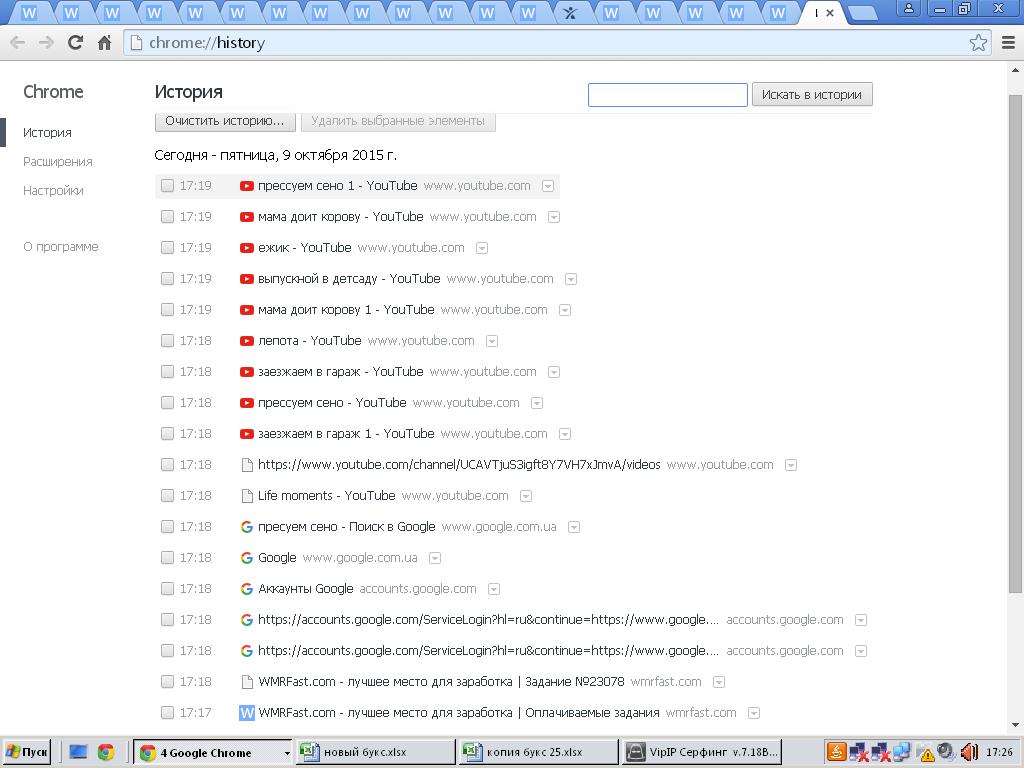Open dropdown for 'Аккаунты Google' entry
This screenshot has width=1024, height=768.
[x=494, y=589]
